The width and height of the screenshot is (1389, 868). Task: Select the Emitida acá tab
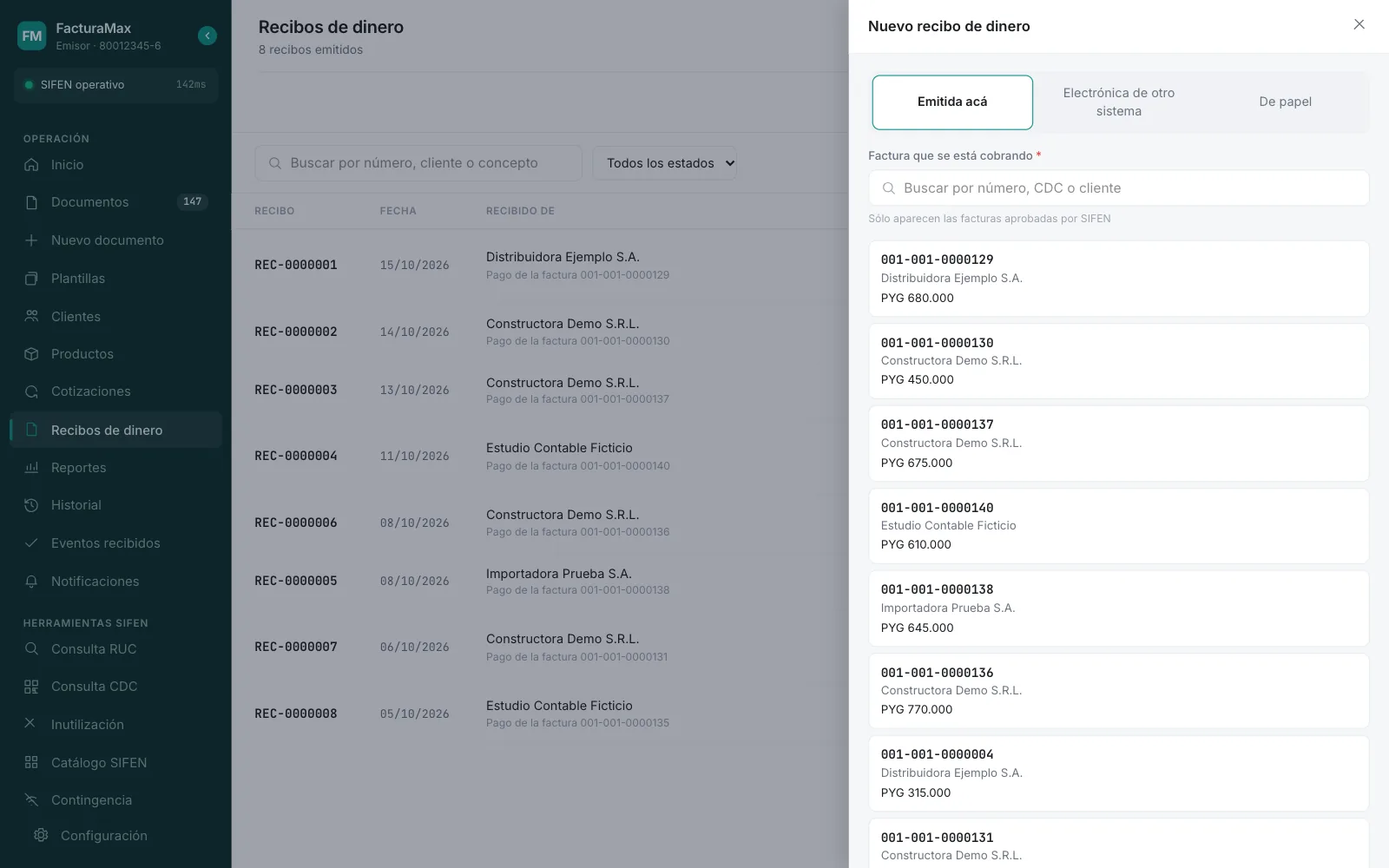[952, 102]
